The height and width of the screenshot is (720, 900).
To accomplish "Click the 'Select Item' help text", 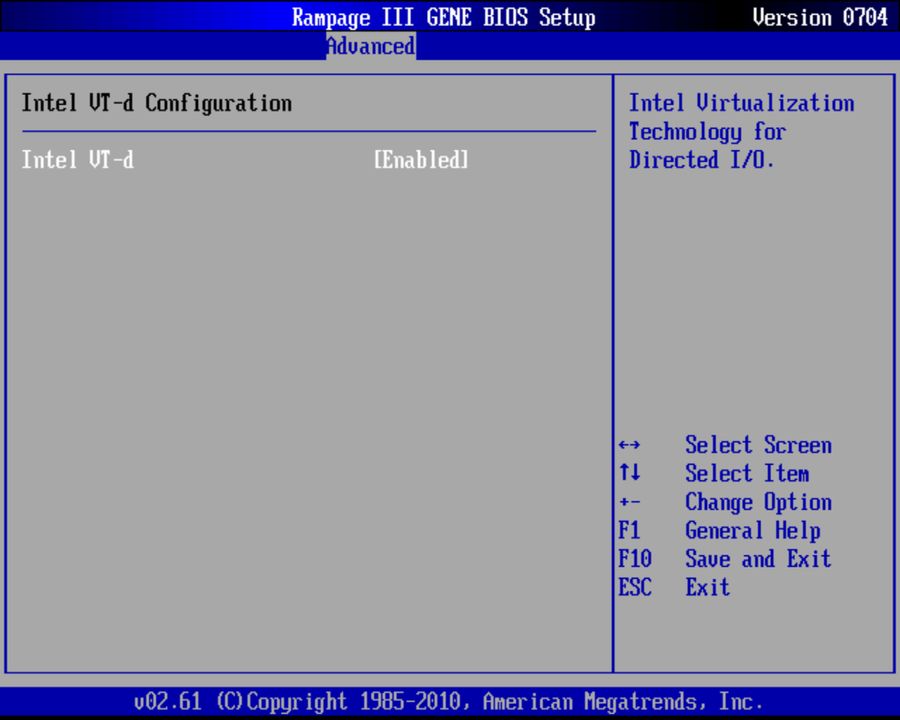I will (x=747, y=473).
